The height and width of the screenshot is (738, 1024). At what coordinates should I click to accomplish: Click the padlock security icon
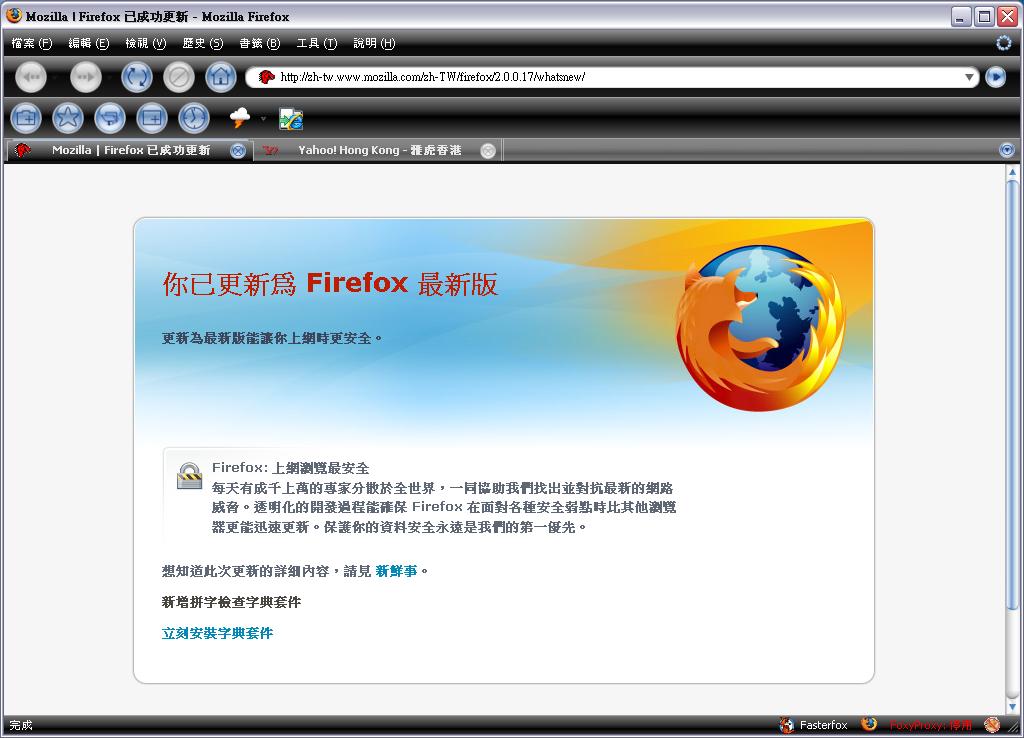(x=189, y=475)
